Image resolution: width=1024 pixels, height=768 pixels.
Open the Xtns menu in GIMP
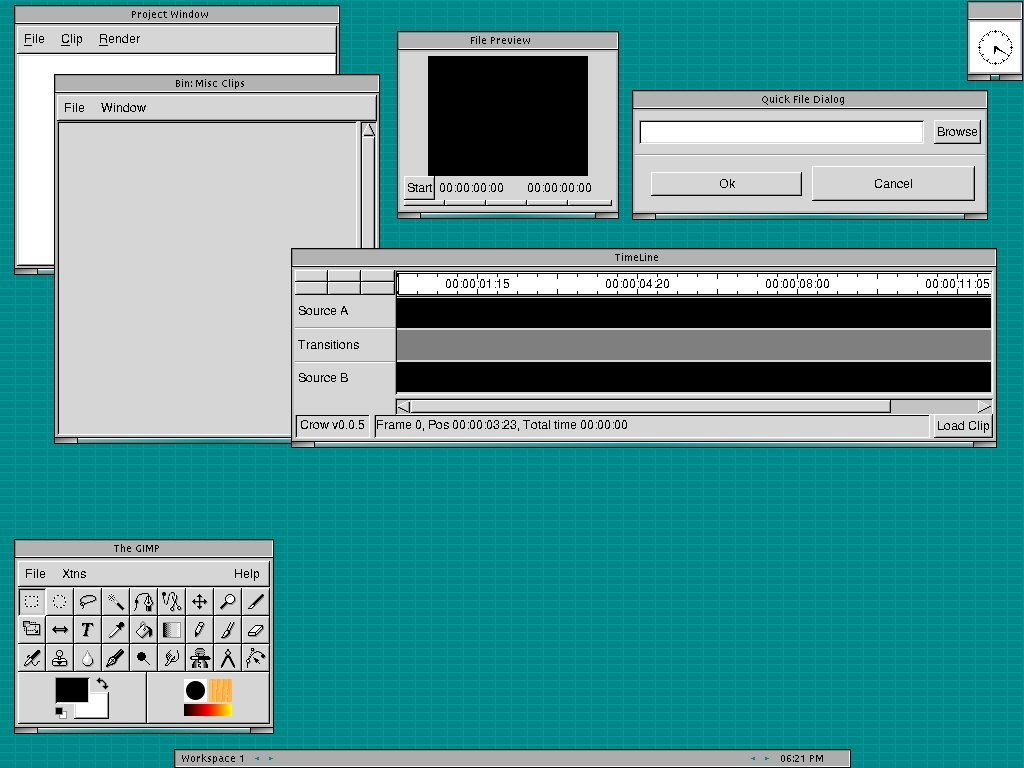click(74, 574)
